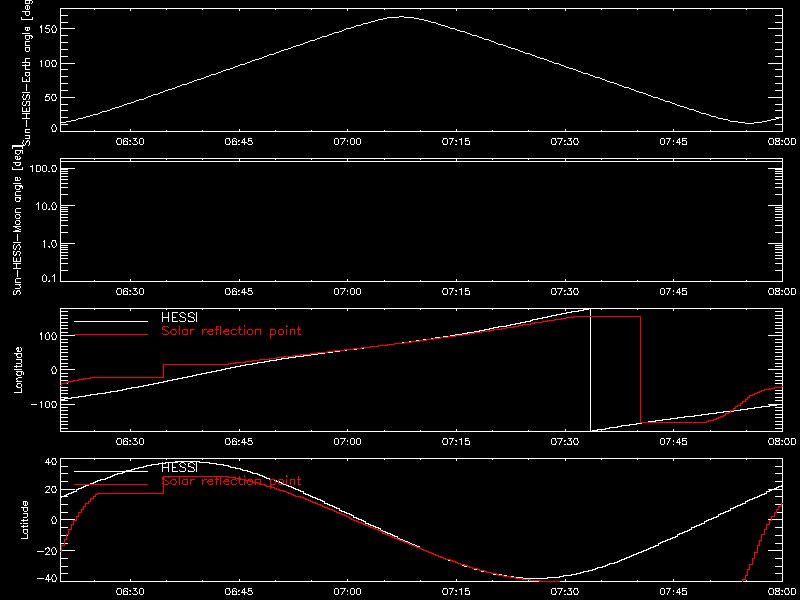
Task: Click 07:15 time label under Latitude plot
Action: (456, 592)
